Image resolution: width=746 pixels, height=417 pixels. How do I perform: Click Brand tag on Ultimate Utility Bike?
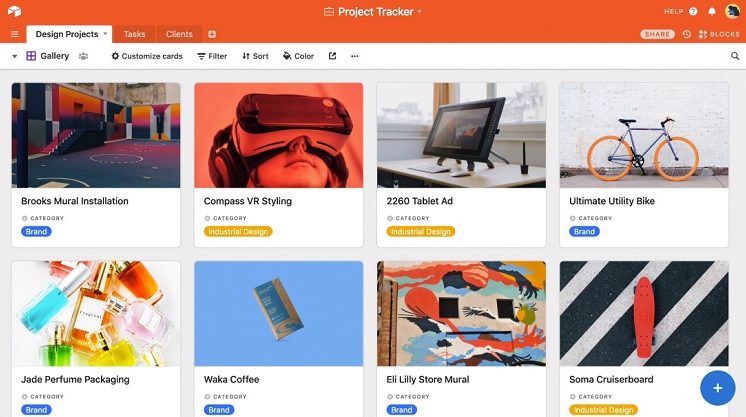(x=584, y=231)
